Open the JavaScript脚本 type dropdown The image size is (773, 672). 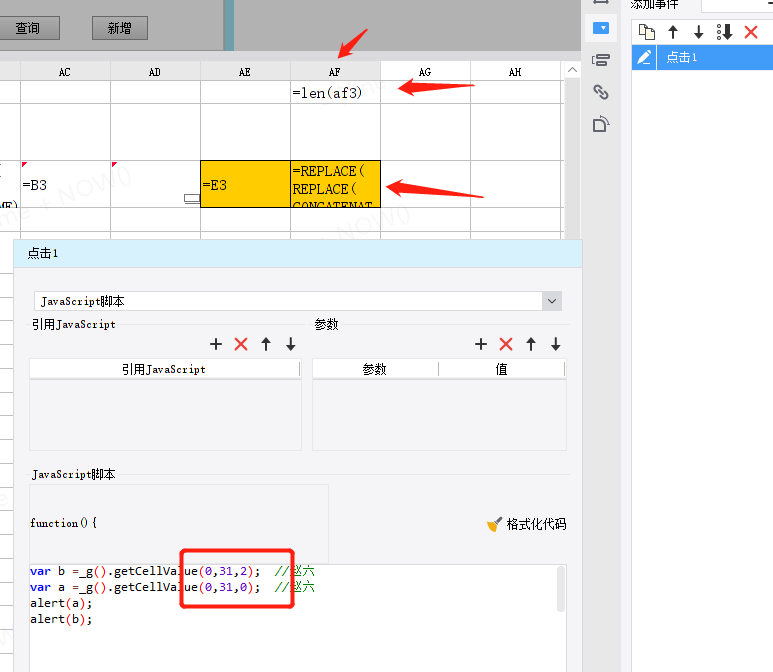click(552, 301)
